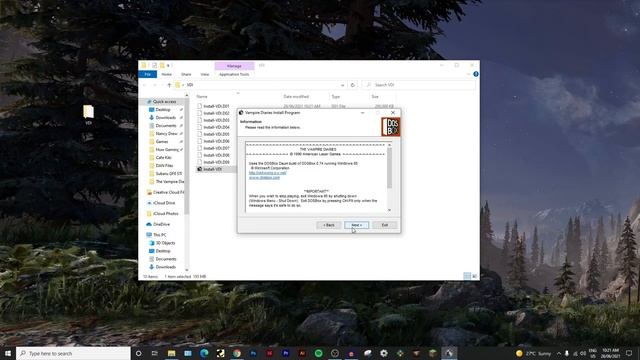Click the installer scrollbar up arrow

point(389,144)
